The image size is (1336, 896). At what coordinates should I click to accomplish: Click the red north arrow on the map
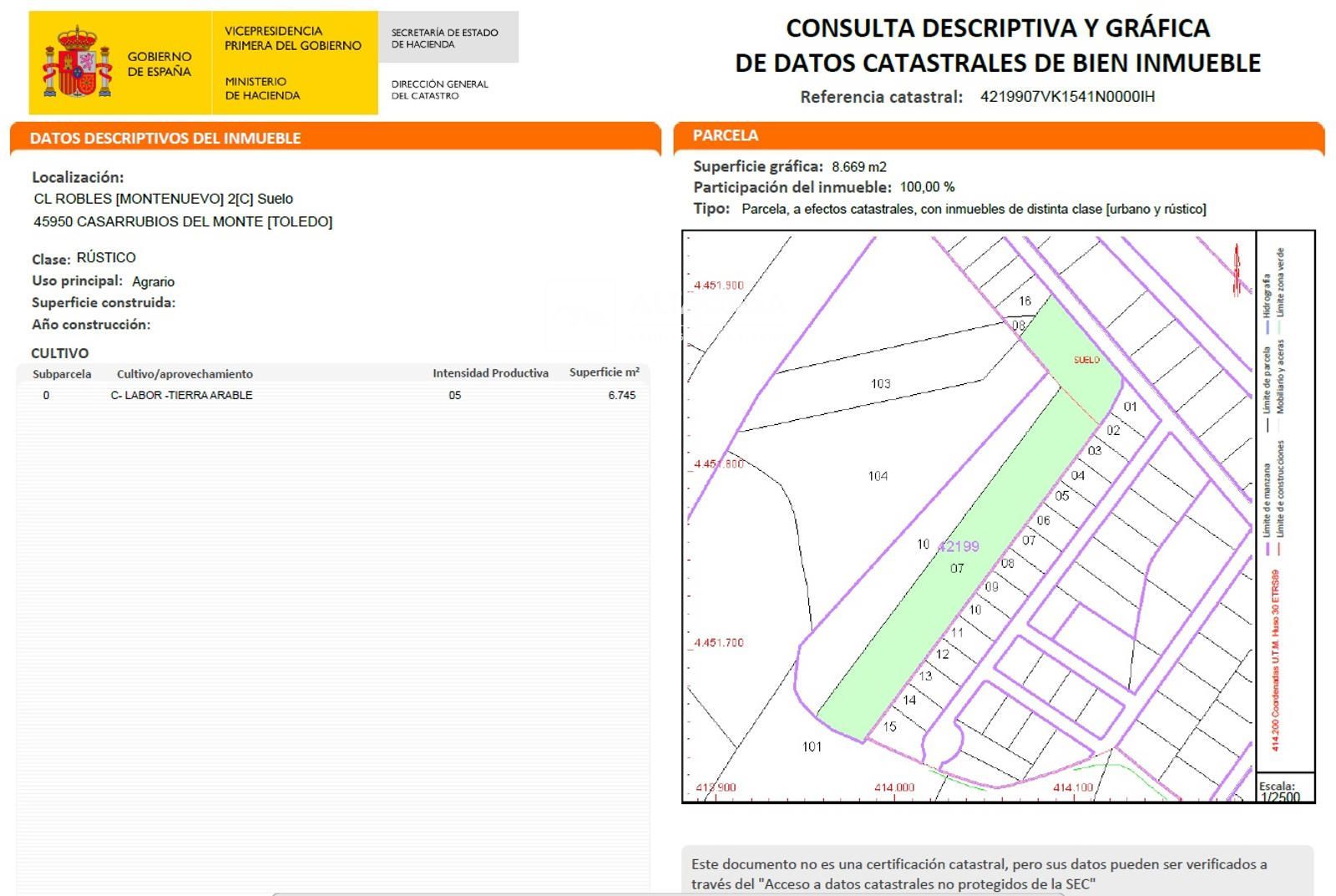[1237, 270]
